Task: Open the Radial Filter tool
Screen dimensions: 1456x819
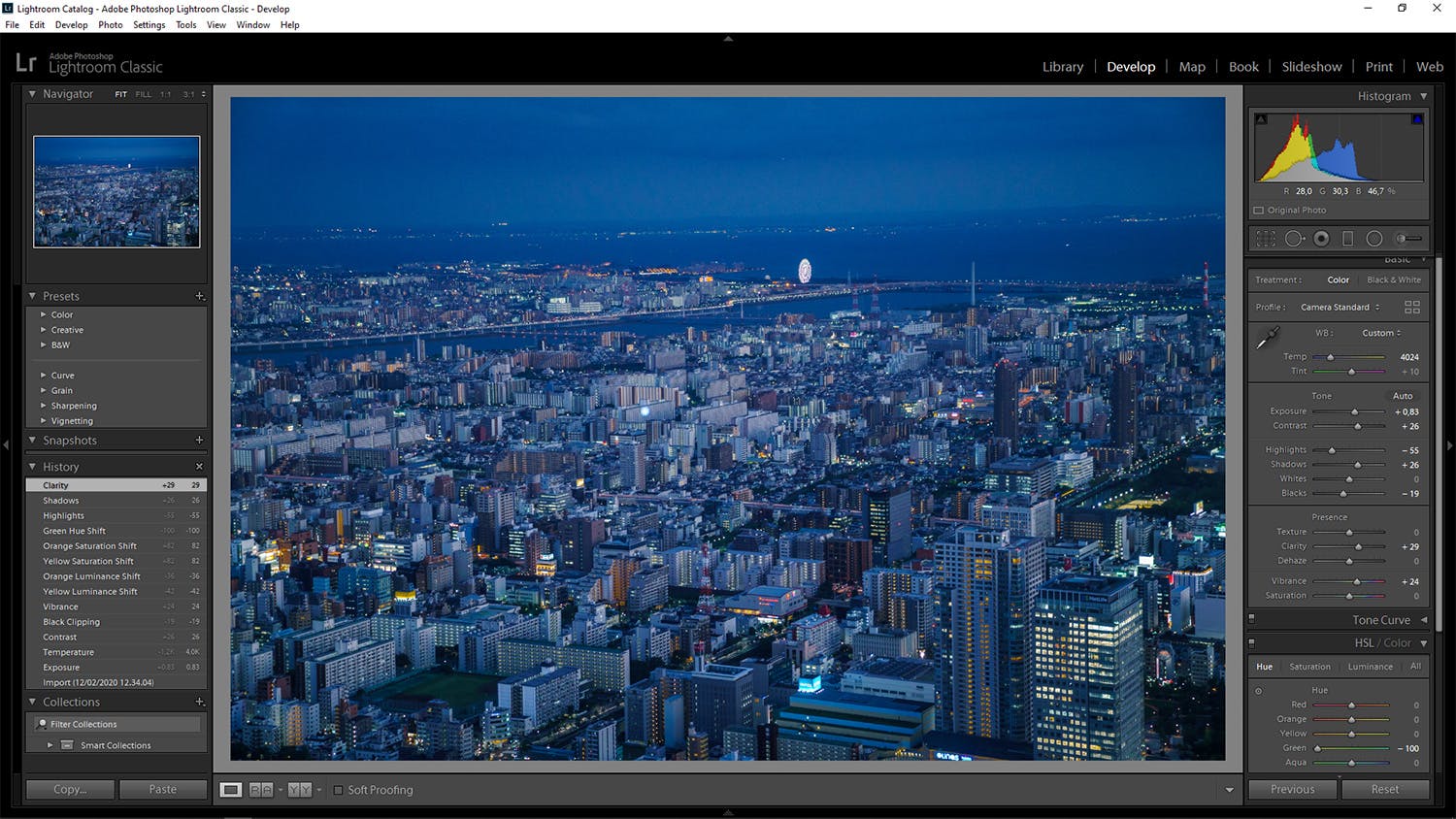Action: point(1374,238)
